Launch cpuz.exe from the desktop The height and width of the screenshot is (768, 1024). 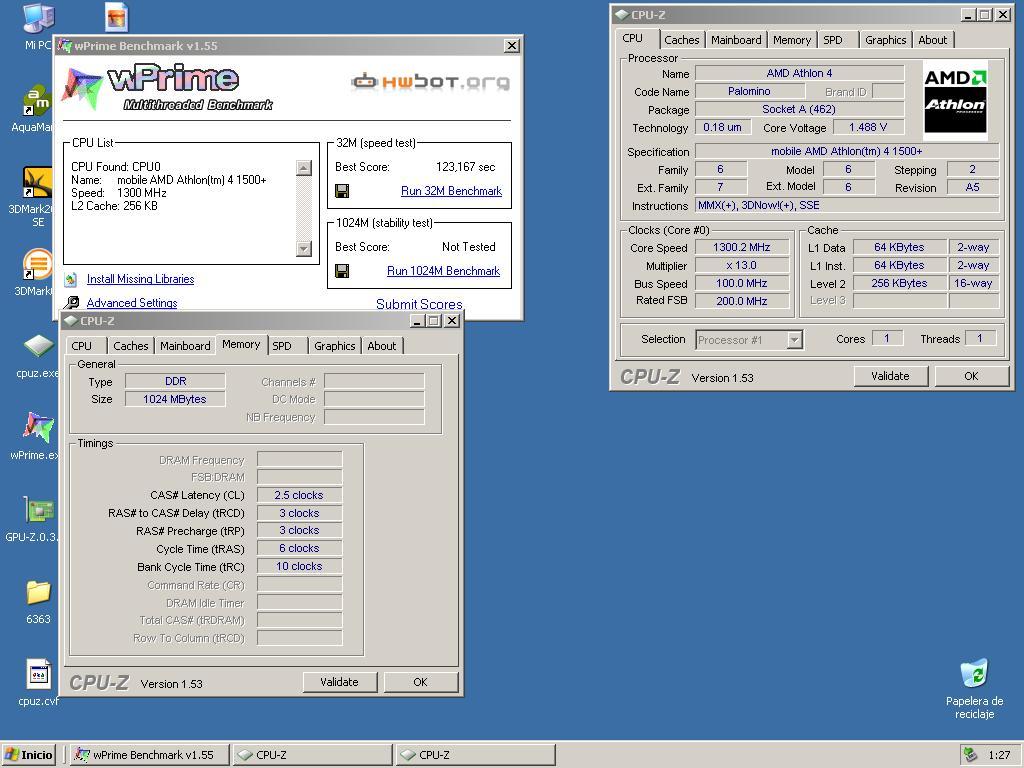38,347
